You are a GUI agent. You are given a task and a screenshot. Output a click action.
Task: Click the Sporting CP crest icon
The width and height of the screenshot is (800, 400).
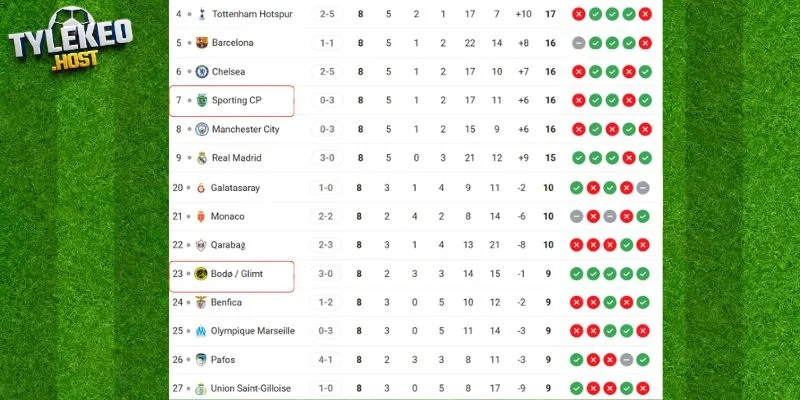click(x=201, y=100)
